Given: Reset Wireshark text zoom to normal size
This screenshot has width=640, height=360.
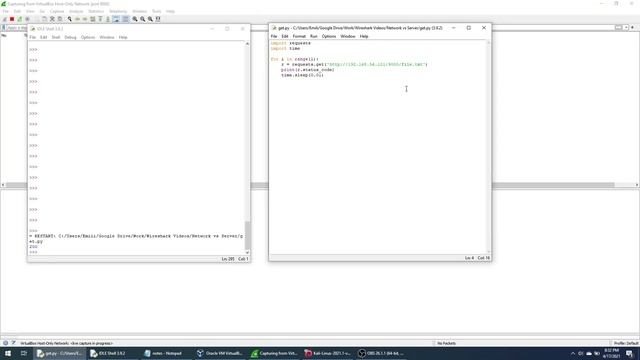Looking at the screenshot, I should (x=150, y=19).
